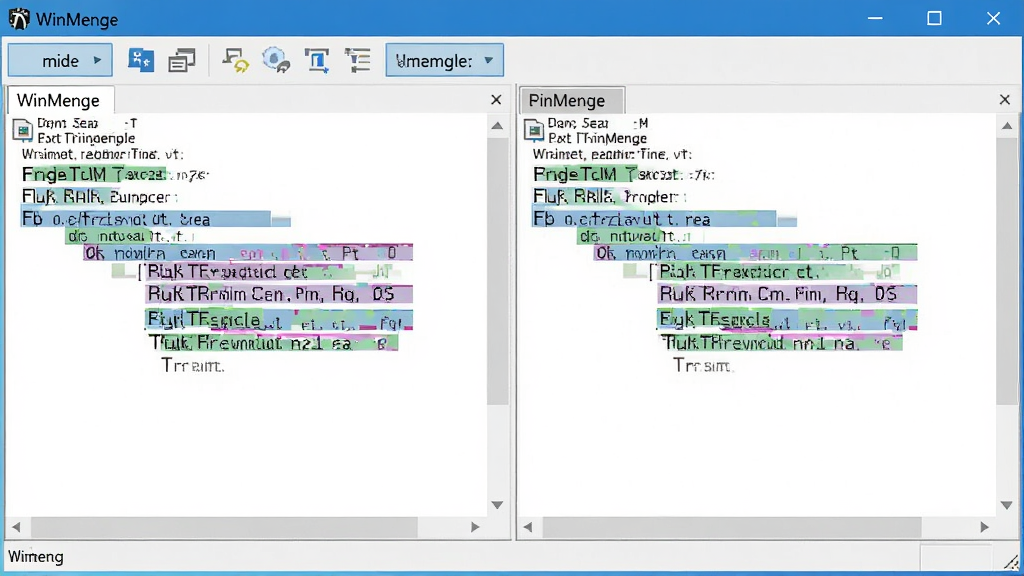
Task: Click the right pane's horizontal scroll right arrow
Action: pos(984,527)
